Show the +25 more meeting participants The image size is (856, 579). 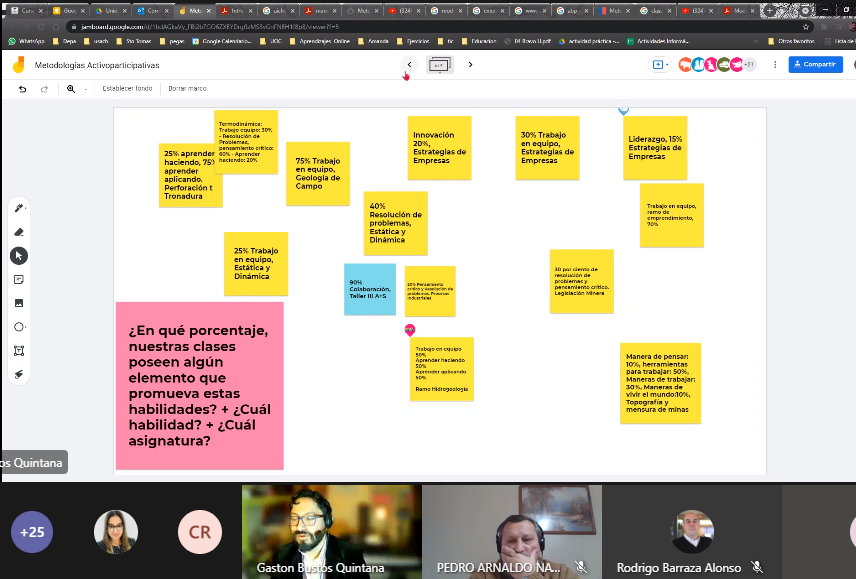click(32, 532)
